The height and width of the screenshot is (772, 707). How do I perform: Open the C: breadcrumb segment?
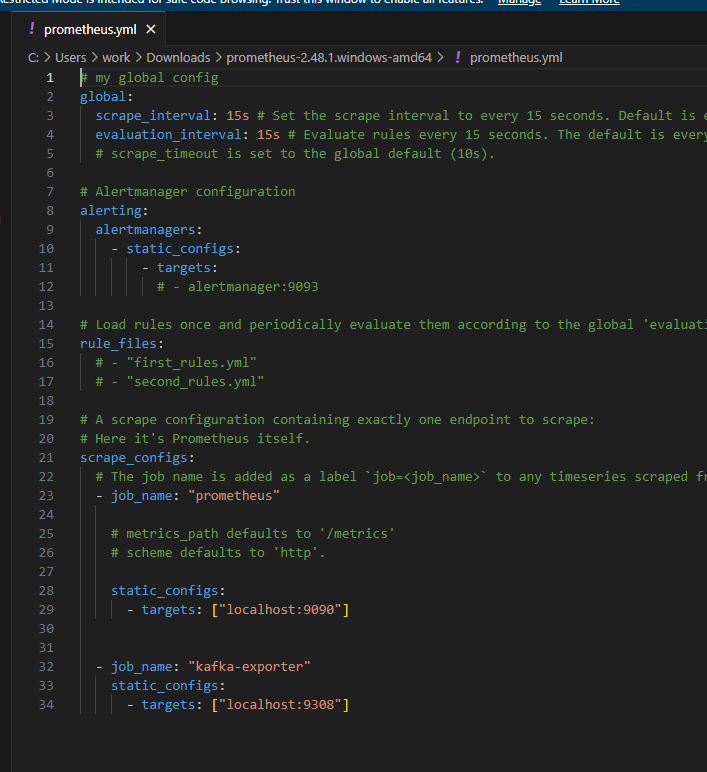point(33,58)
